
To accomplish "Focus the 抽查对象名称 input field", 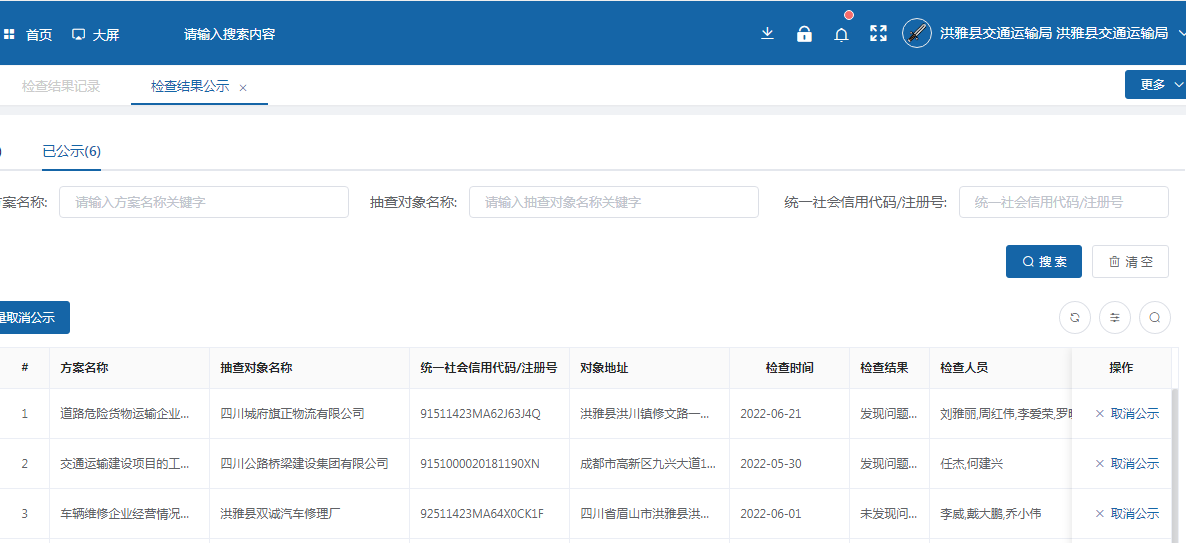I will click(613, 202).
